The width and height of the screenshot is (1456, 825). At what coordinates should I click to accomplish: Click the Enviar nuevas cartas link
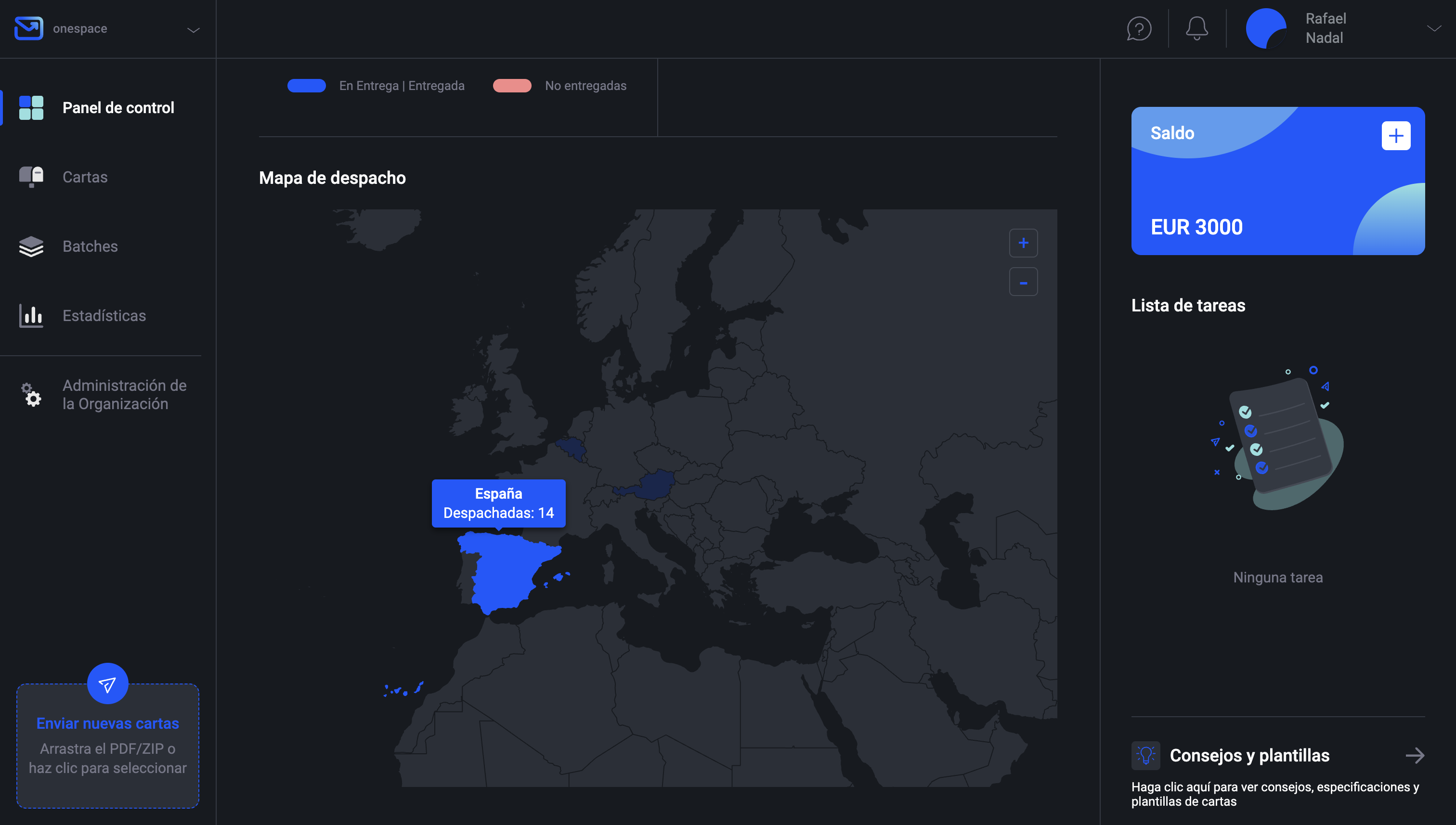point(107,723)
